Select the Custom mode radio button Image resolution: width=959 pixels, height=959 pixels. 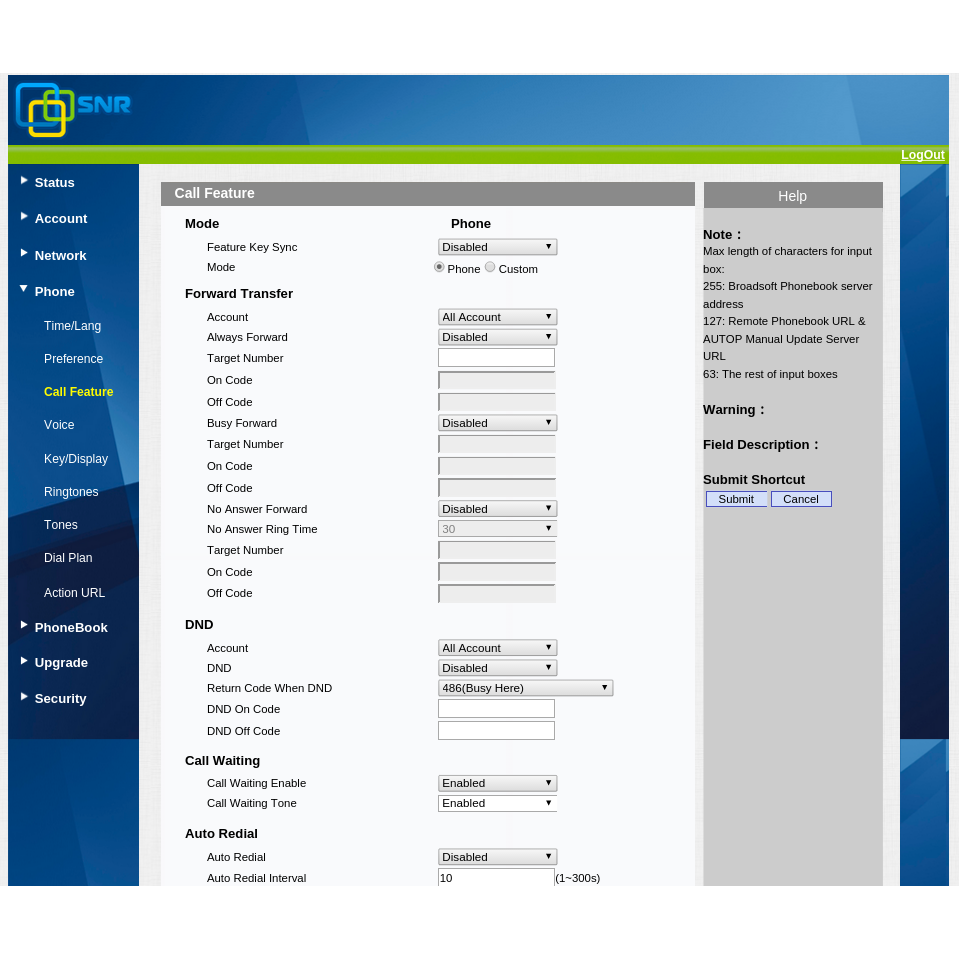pyautogui.click(x=490, y=267)
